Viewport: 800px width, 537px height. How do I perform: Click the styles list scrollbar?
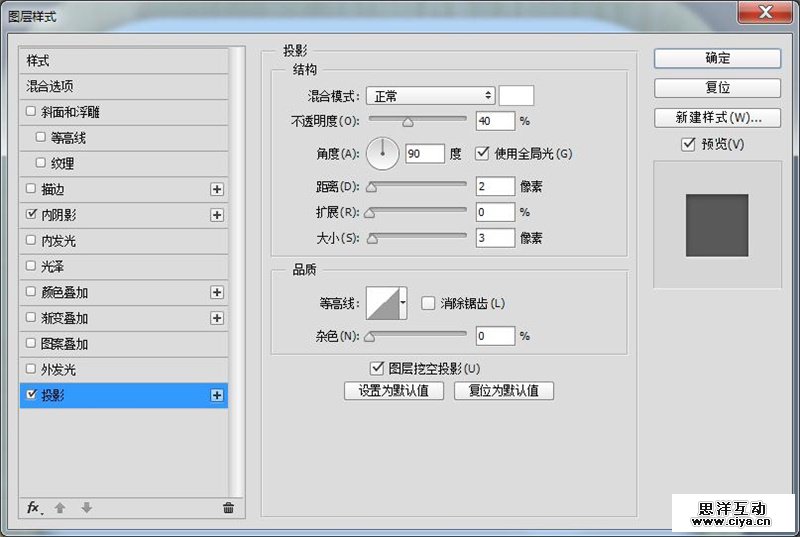tap(236, 272)
